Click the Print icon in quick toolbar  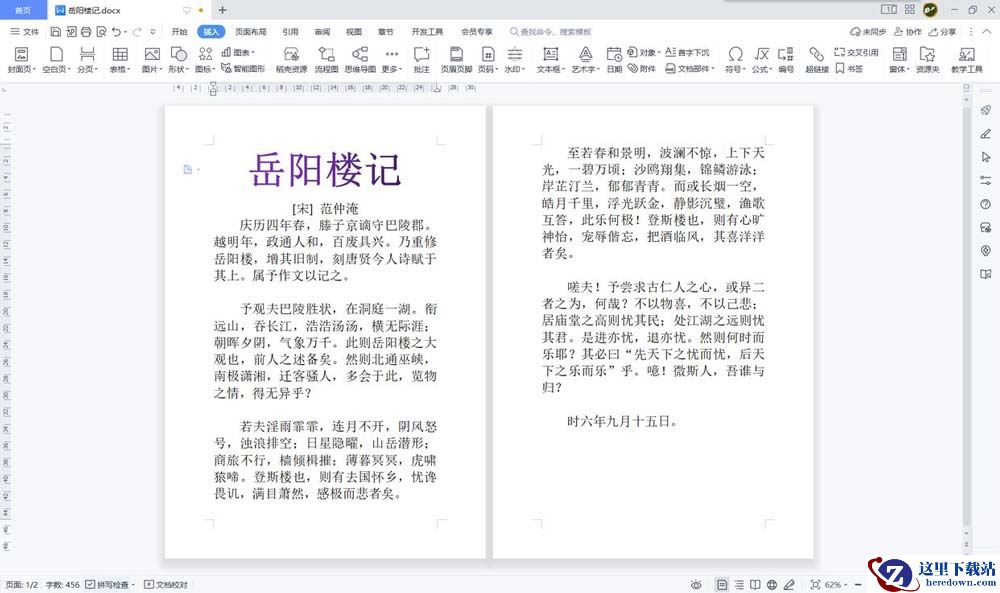pyautogui.click(x=86, y=31)
